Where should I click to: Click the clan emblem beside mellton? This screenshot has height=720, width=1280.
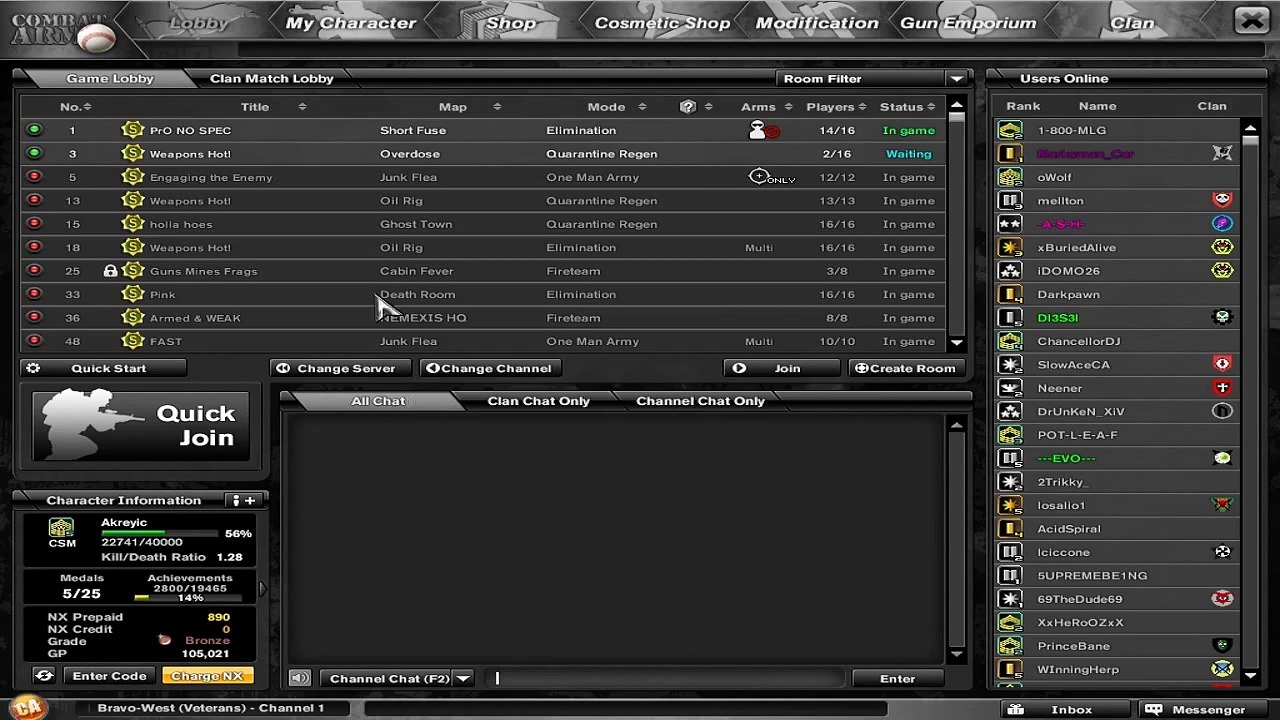1222,200
